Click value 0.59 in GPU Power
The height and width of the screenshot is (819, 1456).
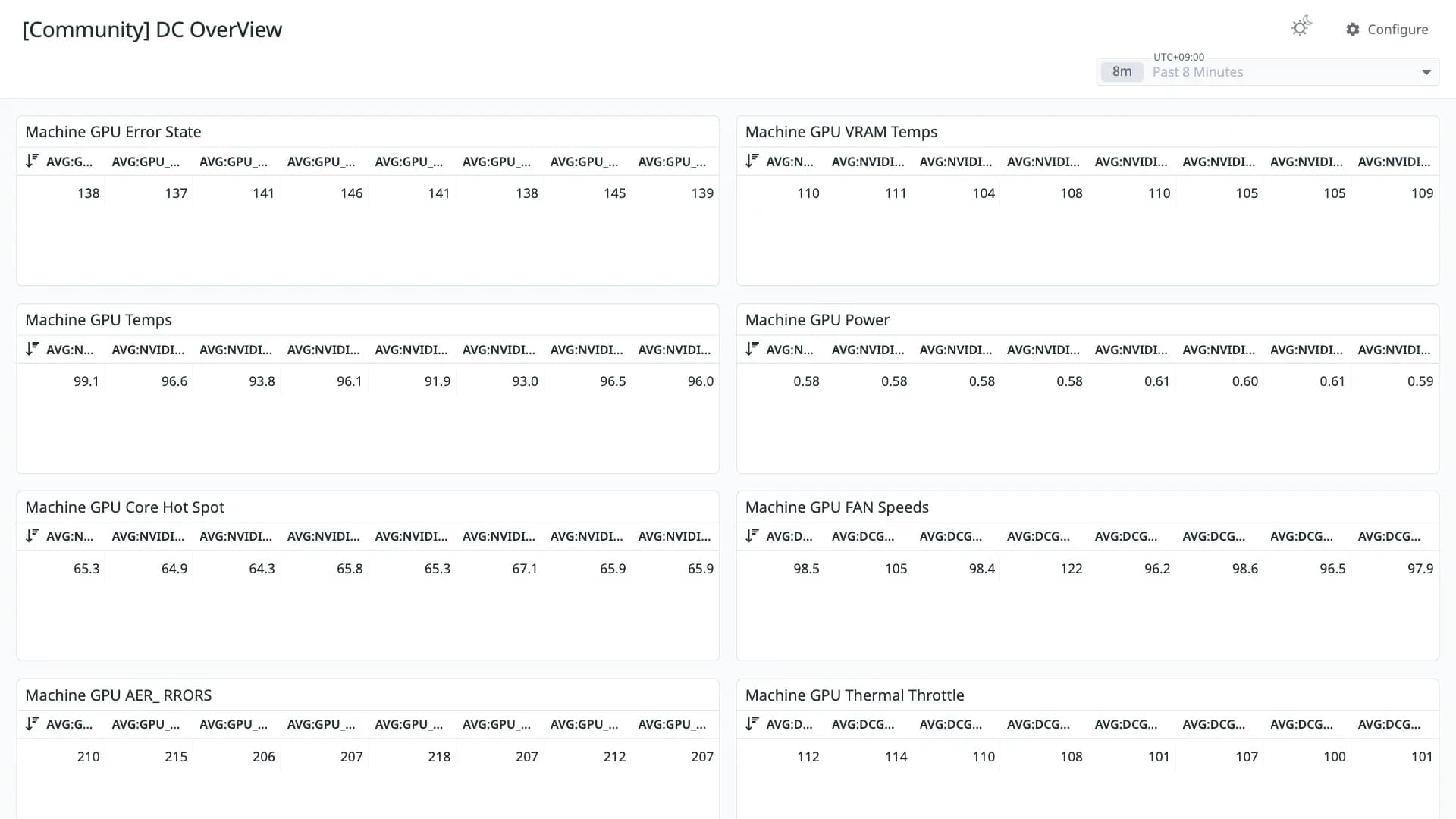(1420, 381)
